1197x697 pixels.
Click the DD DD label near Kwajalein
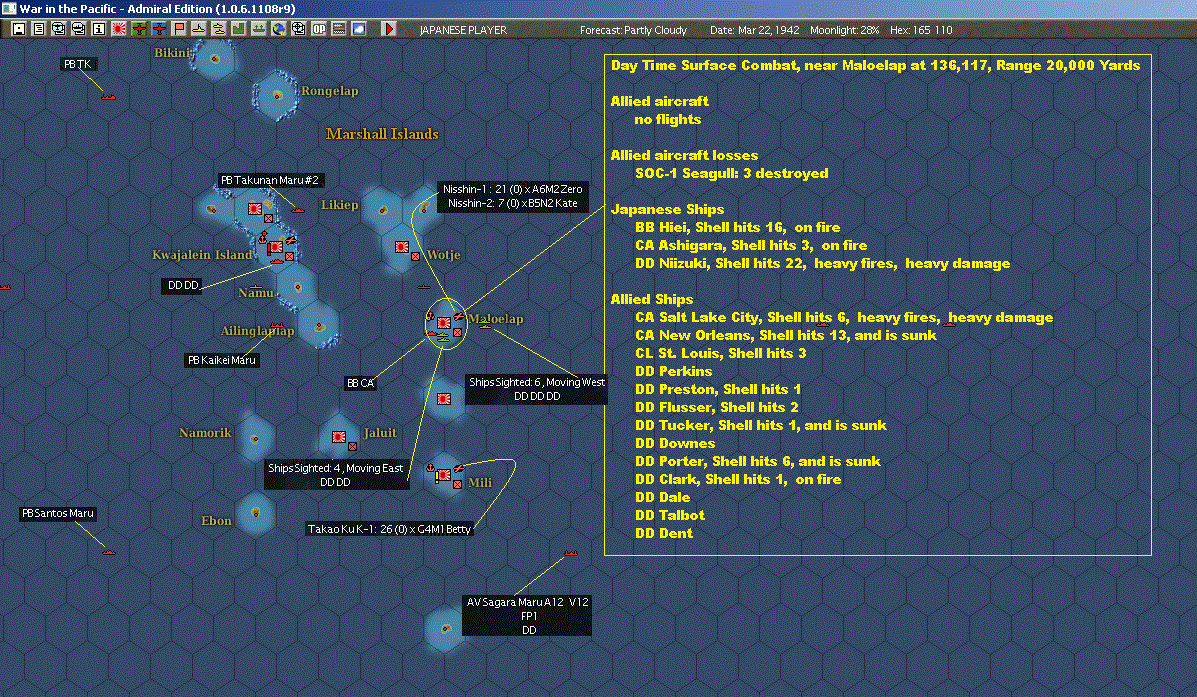183,285
